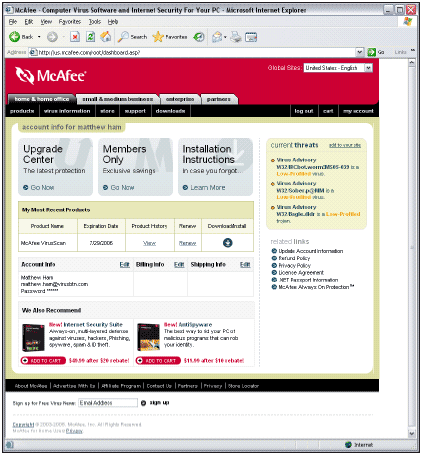The height and width of the screenshot is (455, 421).
Task: Click the vertical scrollbar down arrow
Action: [412, 433]
